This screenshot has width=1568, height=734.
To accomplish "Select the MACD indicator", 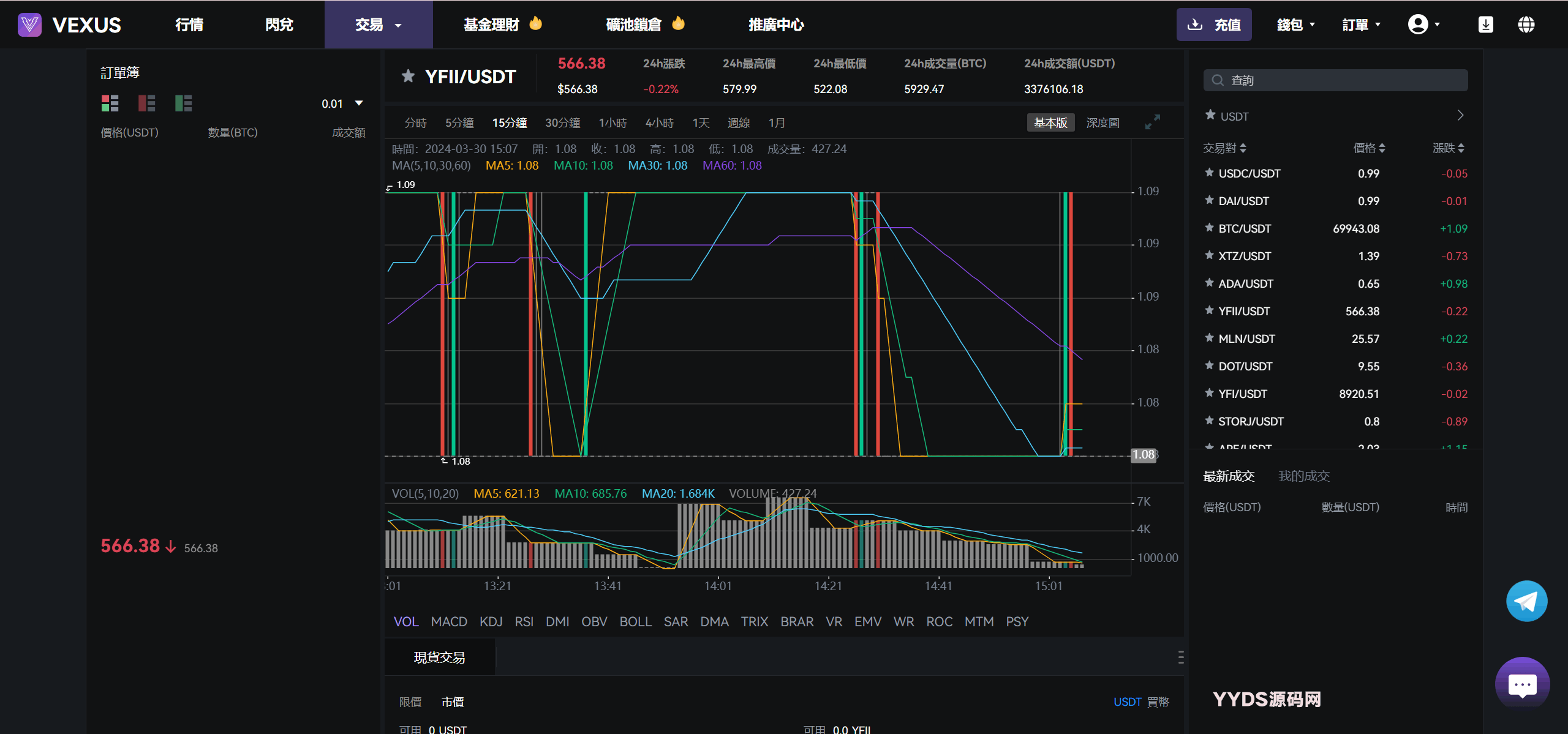I will (x=448, y=621).
